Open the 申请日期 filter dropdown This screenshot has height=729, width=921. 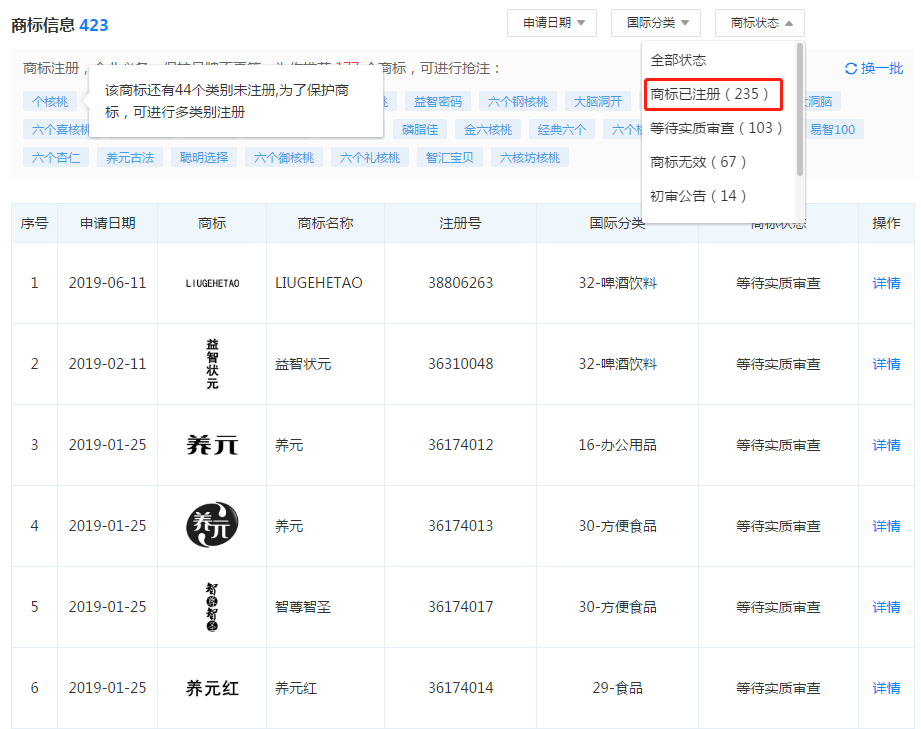click(552, 23)
